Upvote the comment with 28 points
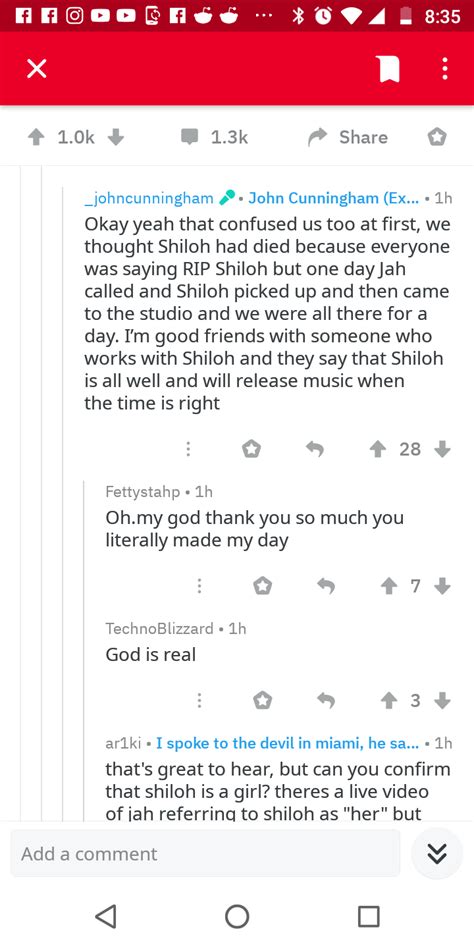This screenshot has width=474, height=948. point(378,449)
